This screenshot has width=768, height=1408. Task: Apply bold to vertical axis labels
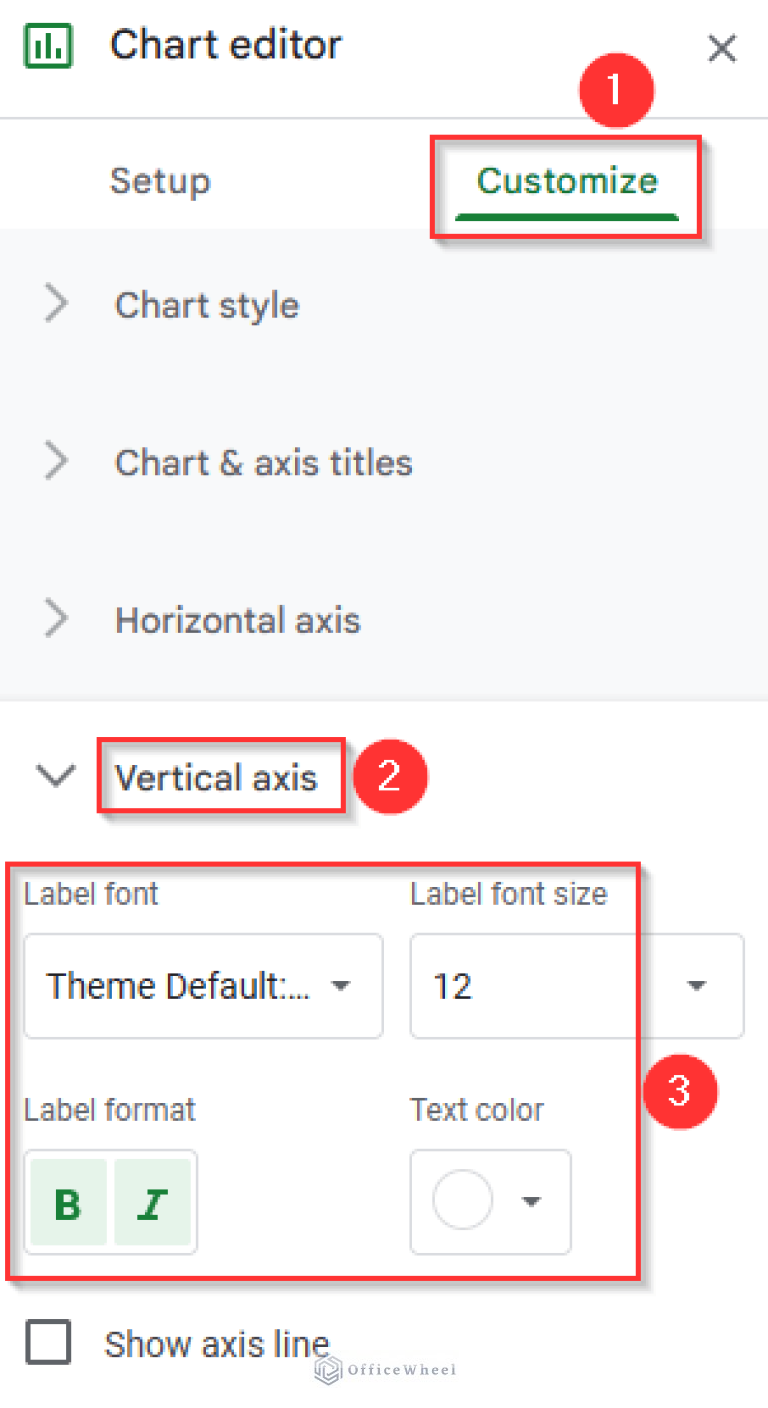(67, 1202)
